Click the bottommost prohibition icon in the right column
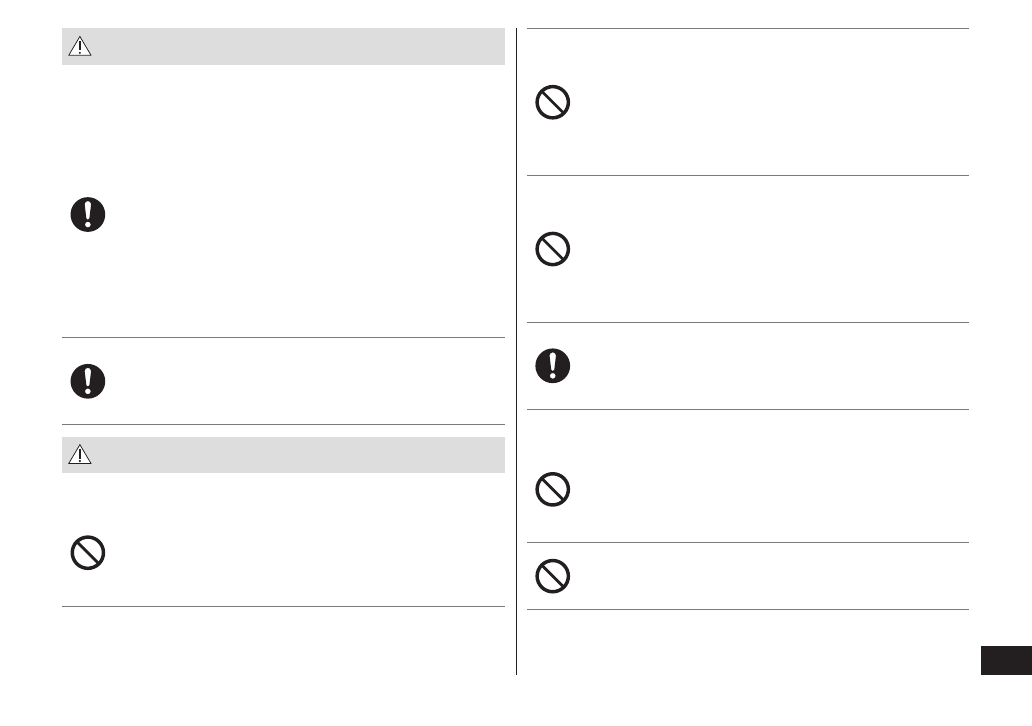1032x726 pixels. [x=553, y=575]
